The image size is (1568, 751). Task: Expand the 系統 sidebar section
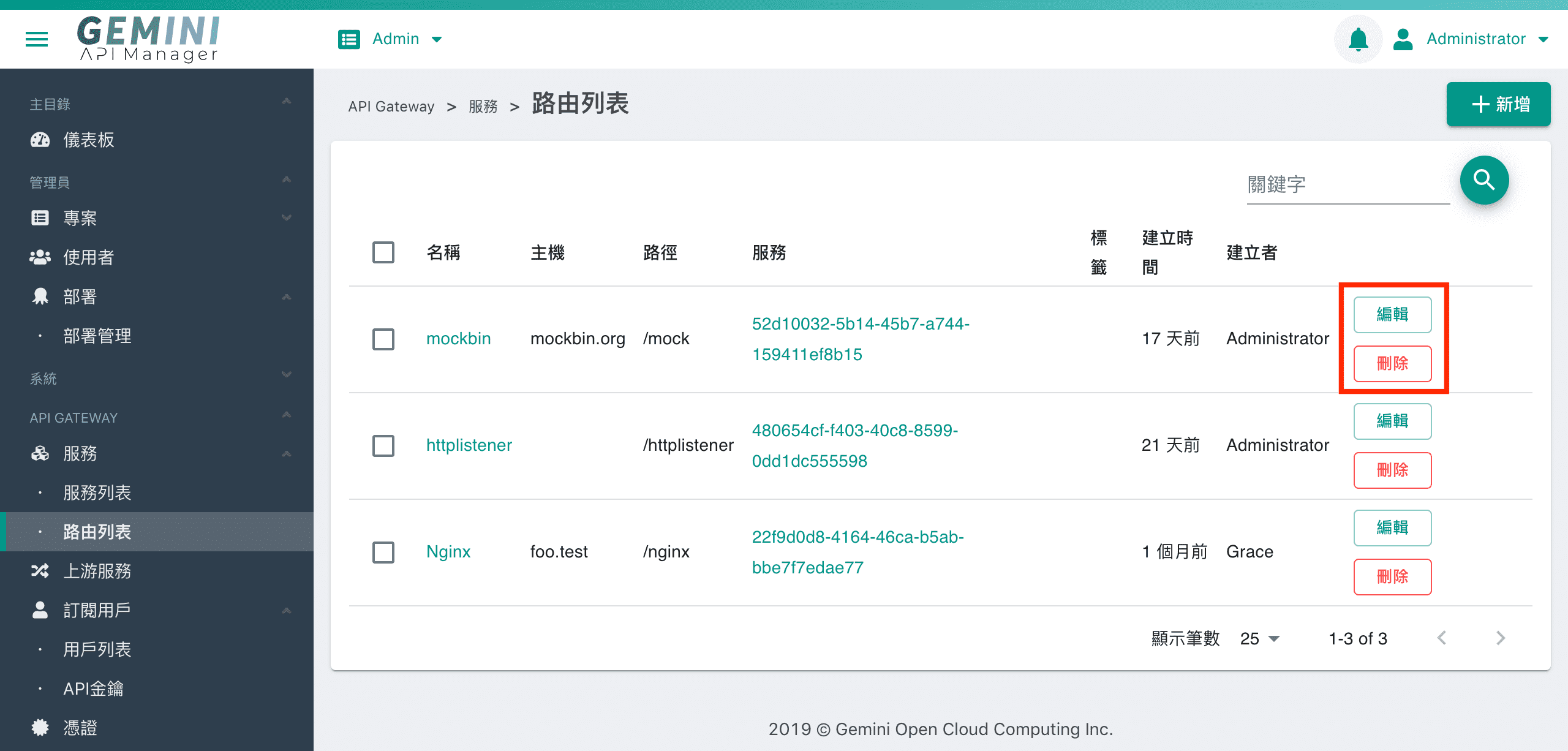coord(286,375)
